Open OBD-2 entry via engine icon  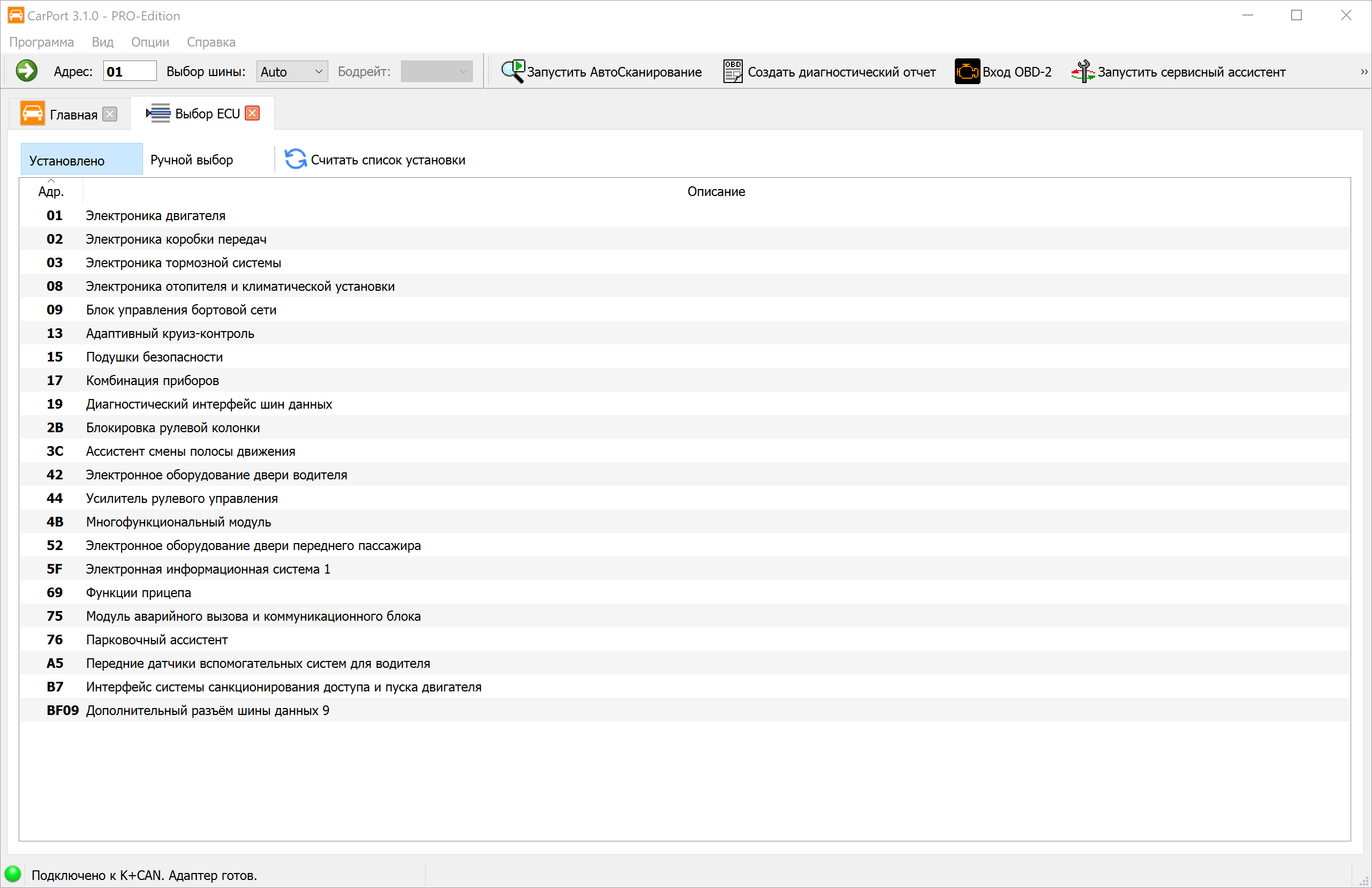point(967,72)
